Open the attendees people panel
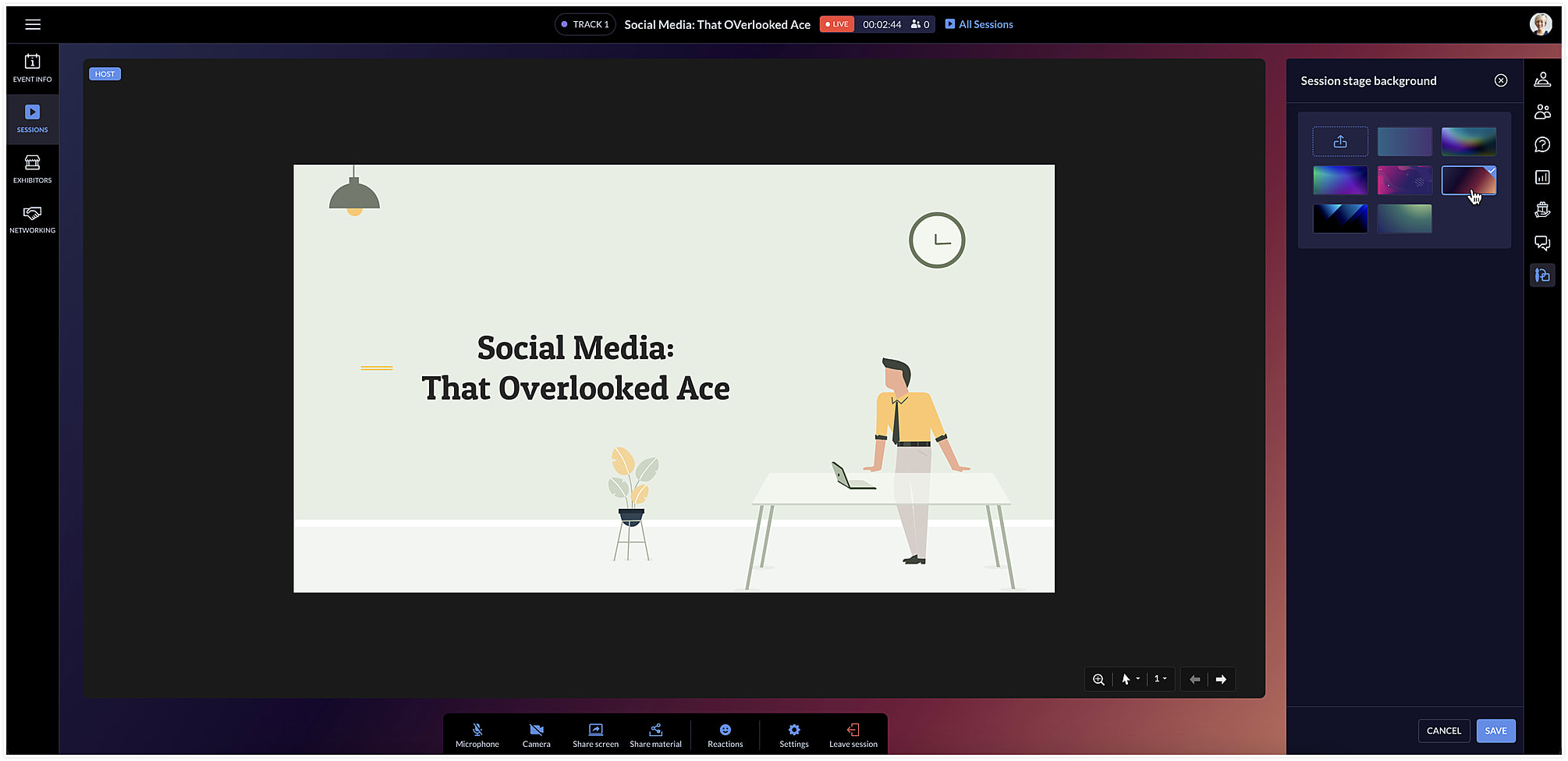 pyautogui.click(x=1542, y=112)
